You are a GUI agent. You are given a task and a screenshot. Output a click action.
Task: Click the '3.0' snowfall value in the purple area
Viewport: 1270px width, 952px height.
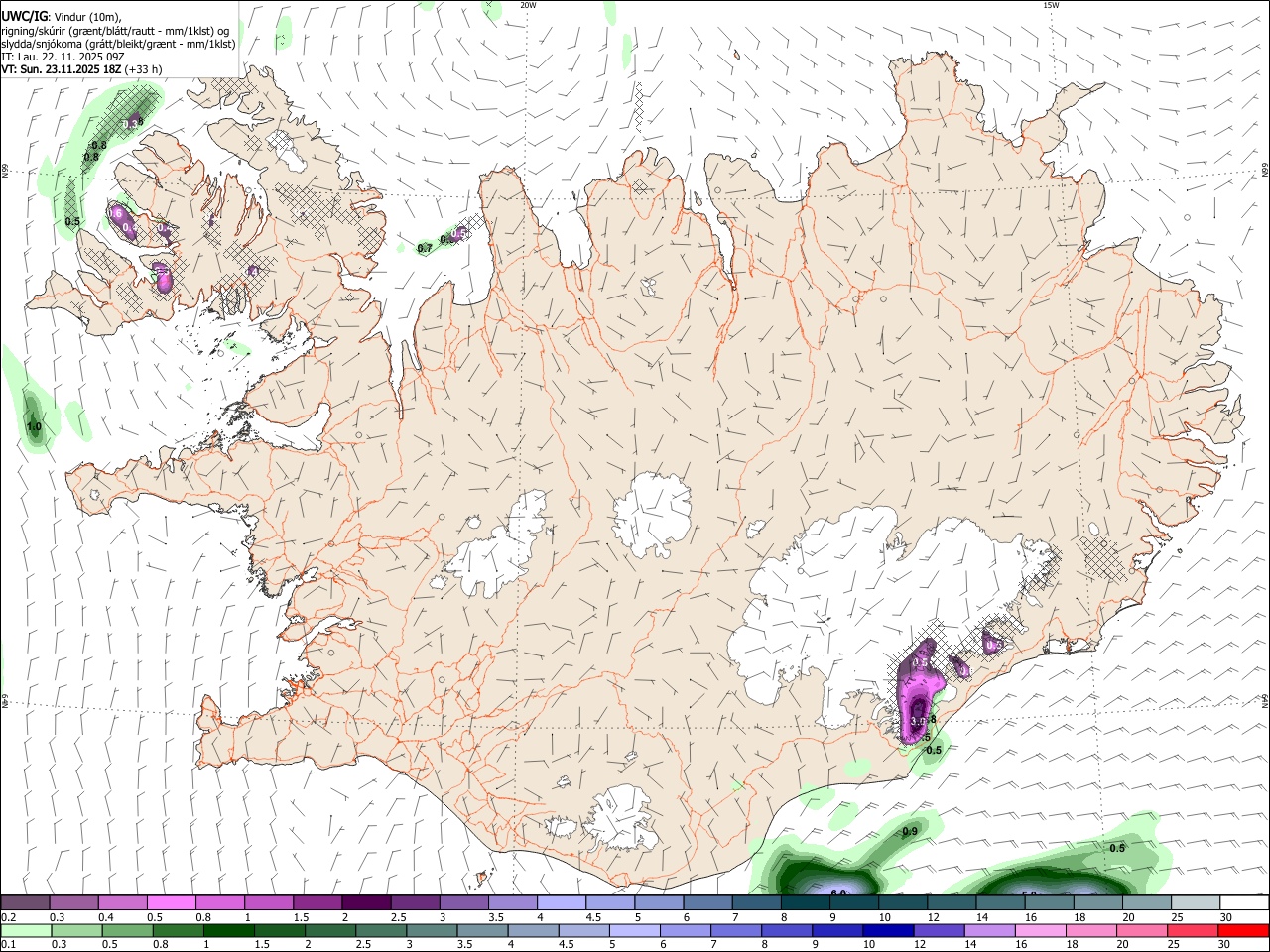[x=918, y=721]
